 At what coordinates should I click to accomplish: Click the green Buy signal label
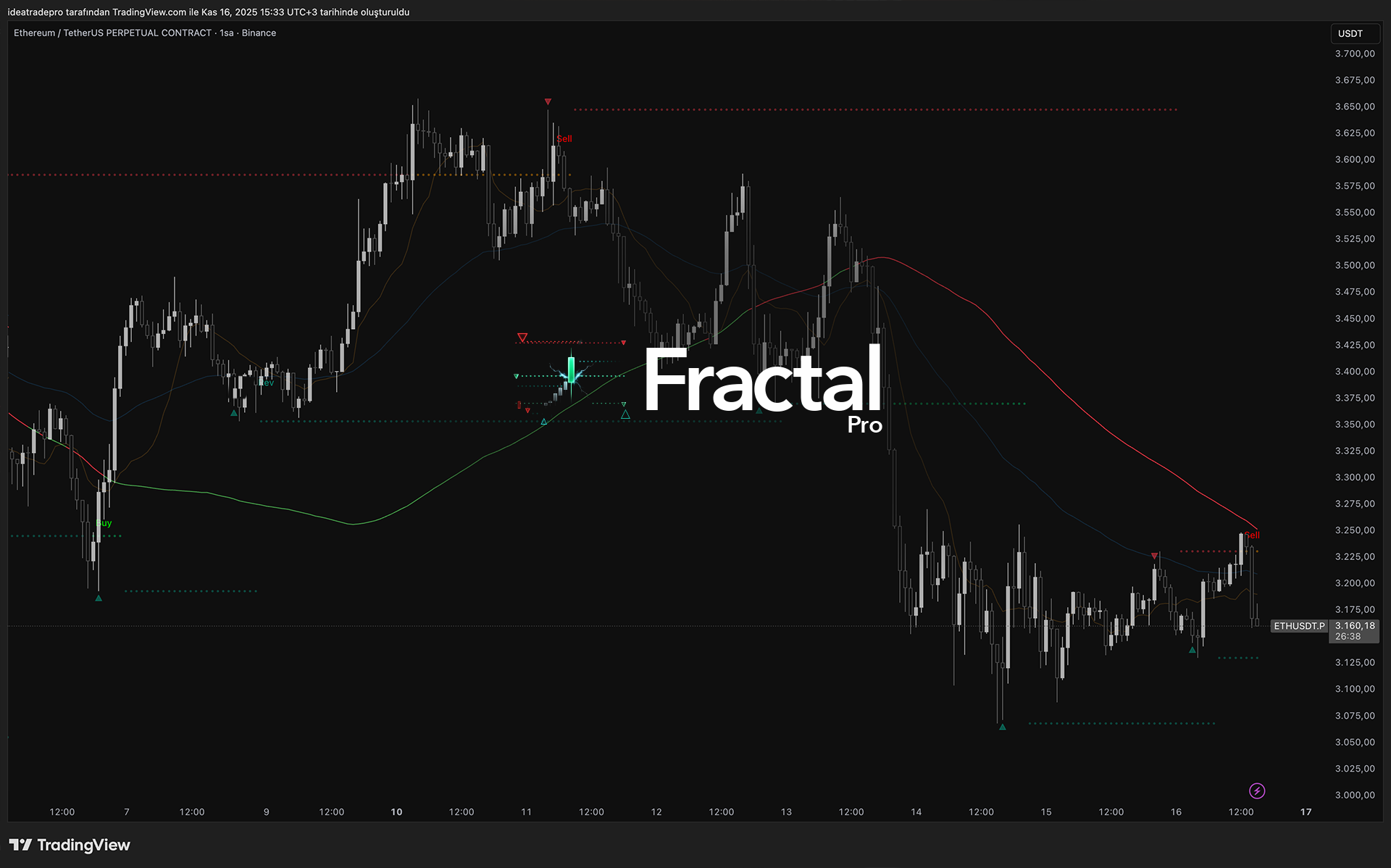[104, 523]
